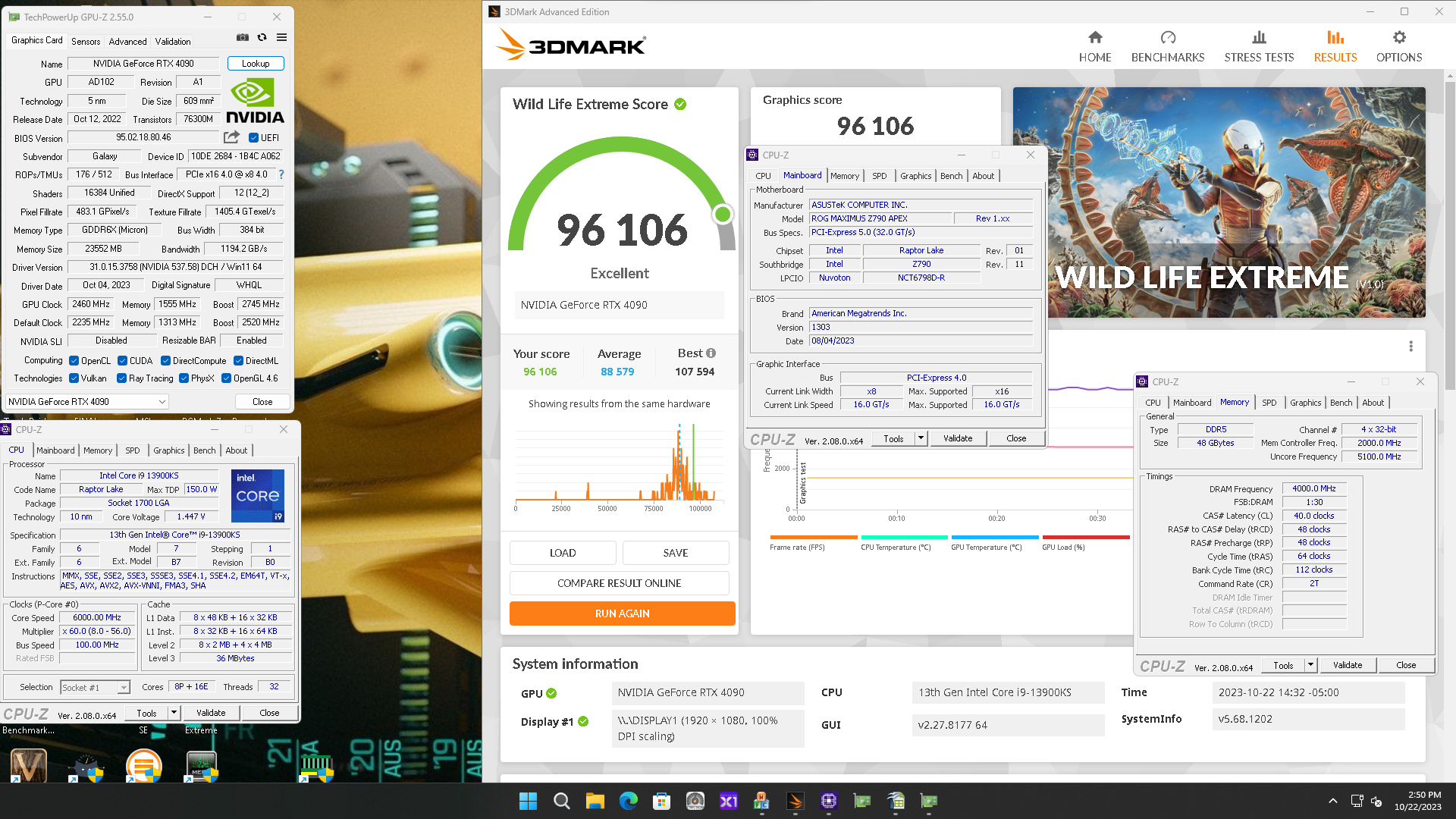The image size is (1456, 819).
Task: Open the RESULTS section in 3DMark
Action: coord(1335,47)
